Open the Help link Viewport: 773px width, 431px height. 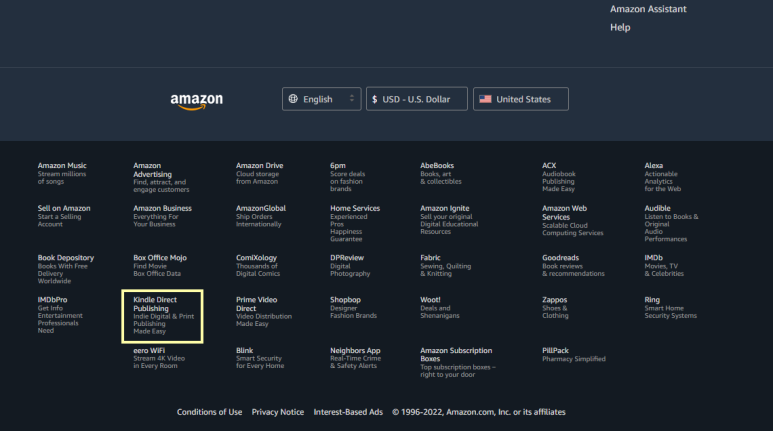[x=620, y=27]
